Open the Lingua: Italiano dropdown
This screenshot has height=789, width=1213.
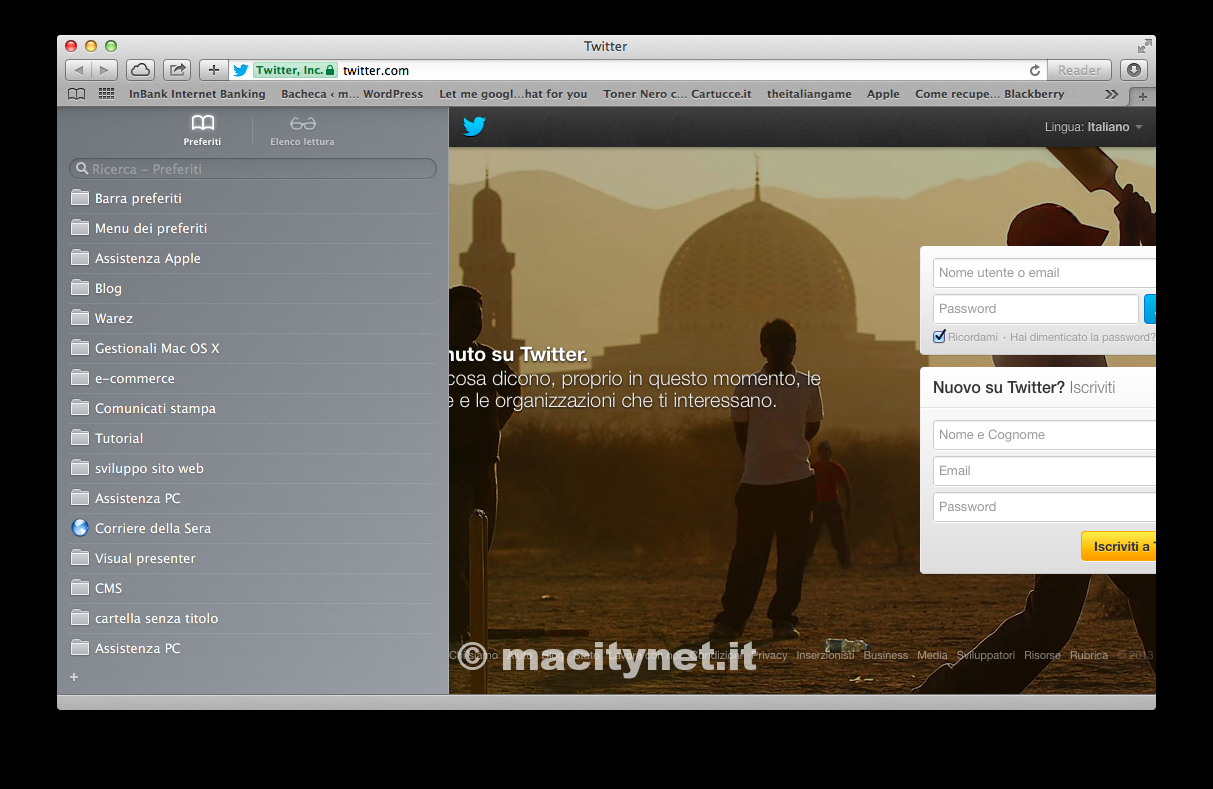click(1093, 127)
